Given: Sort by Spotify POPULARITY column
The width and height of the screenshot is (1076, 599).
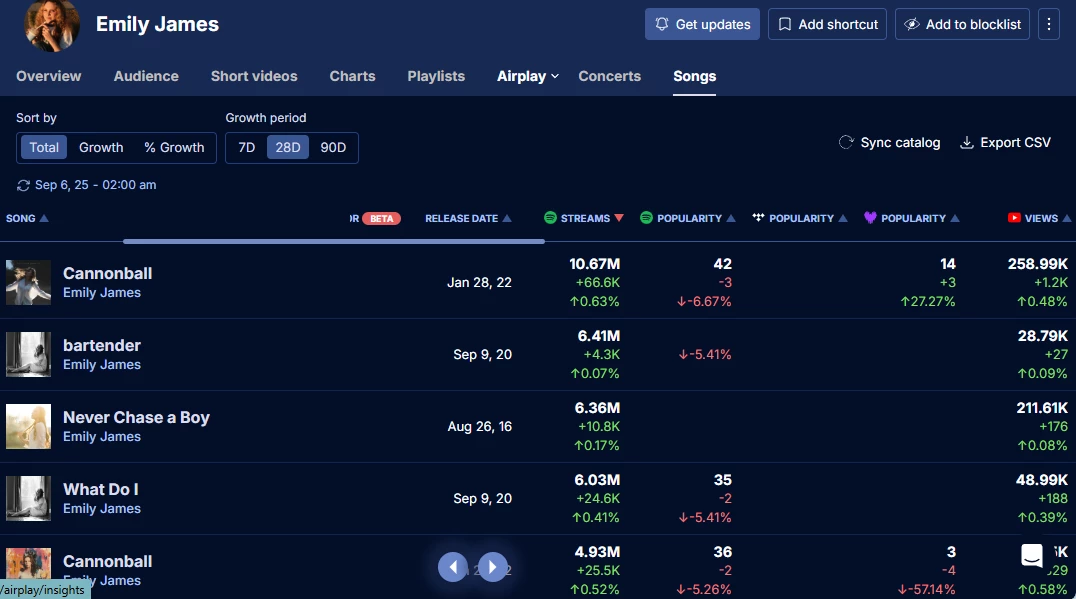Looking at the screenshot, I should pyautogui.click(x=687, y=218).
